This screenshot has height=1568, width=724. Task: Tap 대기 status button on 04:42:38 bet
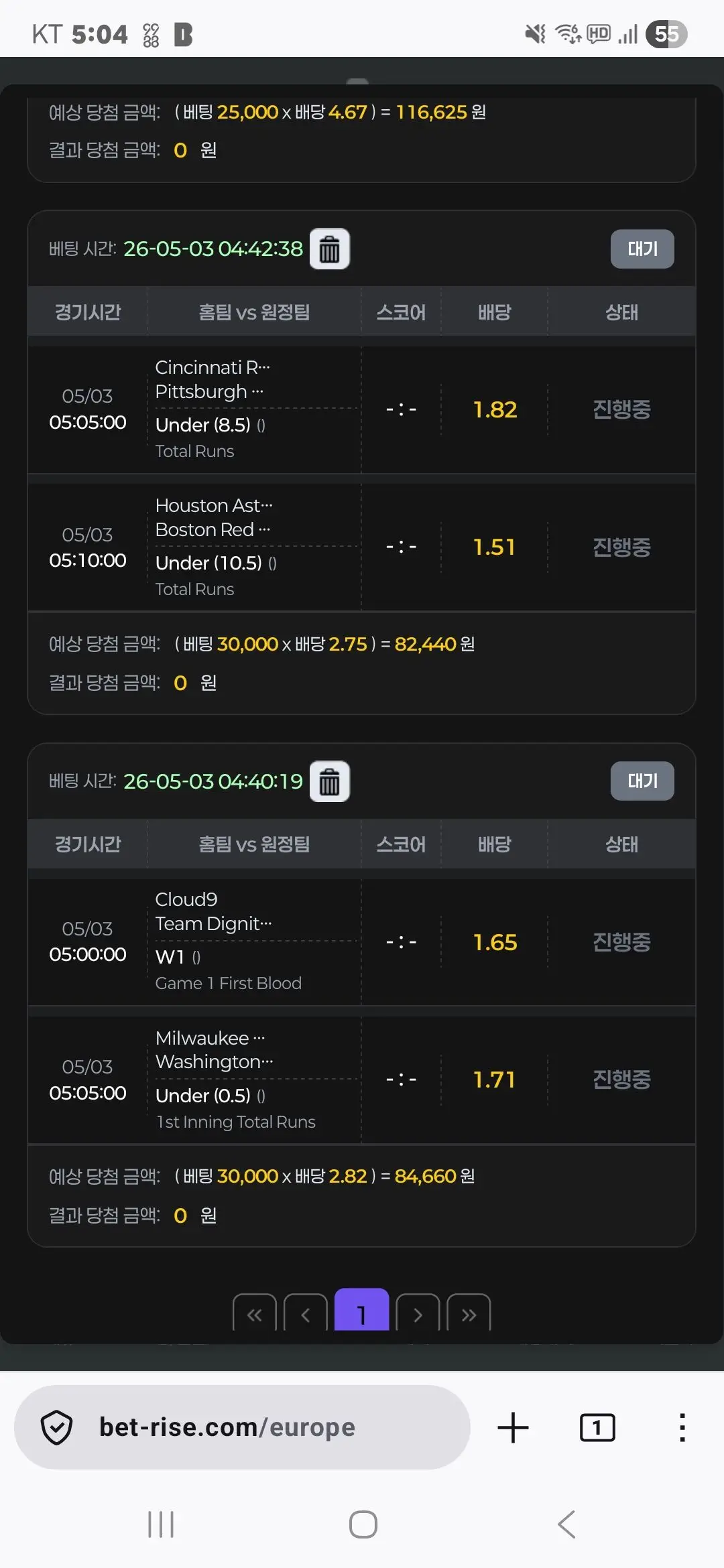tap(642, 249)
